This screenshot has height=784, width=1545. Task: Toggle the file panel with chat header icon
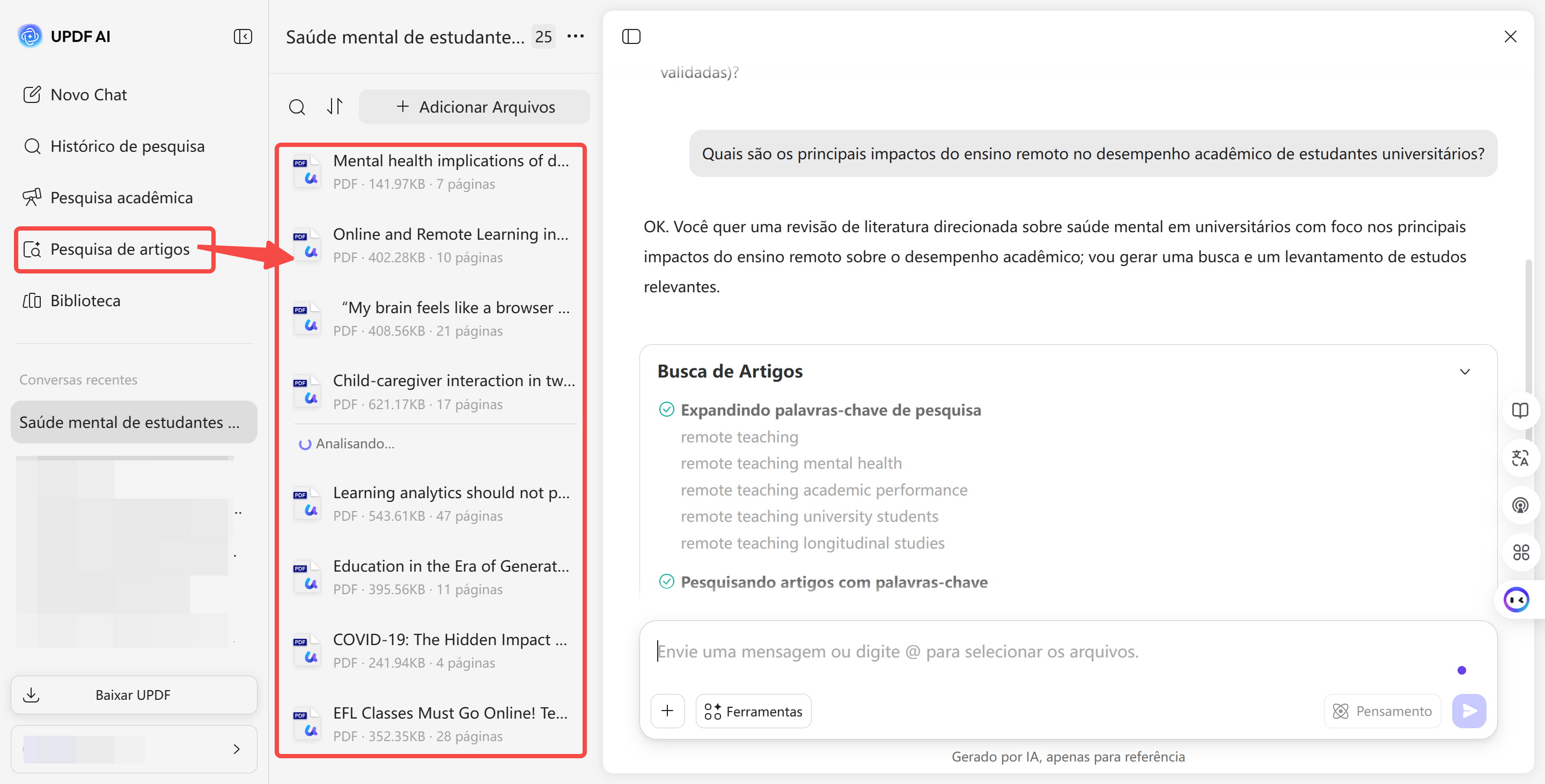(631, 36)
